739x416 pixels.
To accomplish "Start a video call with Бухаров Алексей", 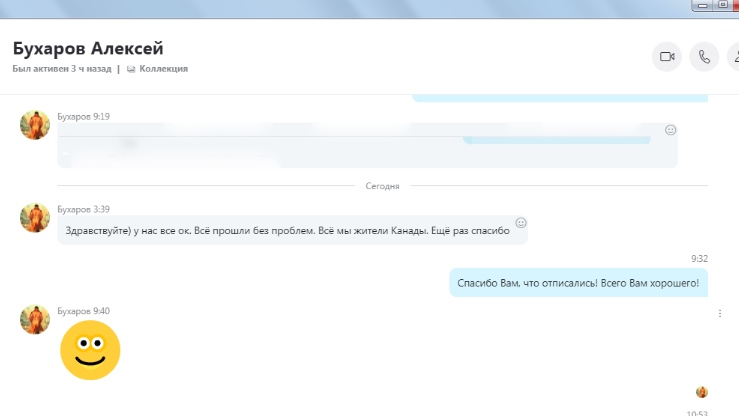I will 666,57.
